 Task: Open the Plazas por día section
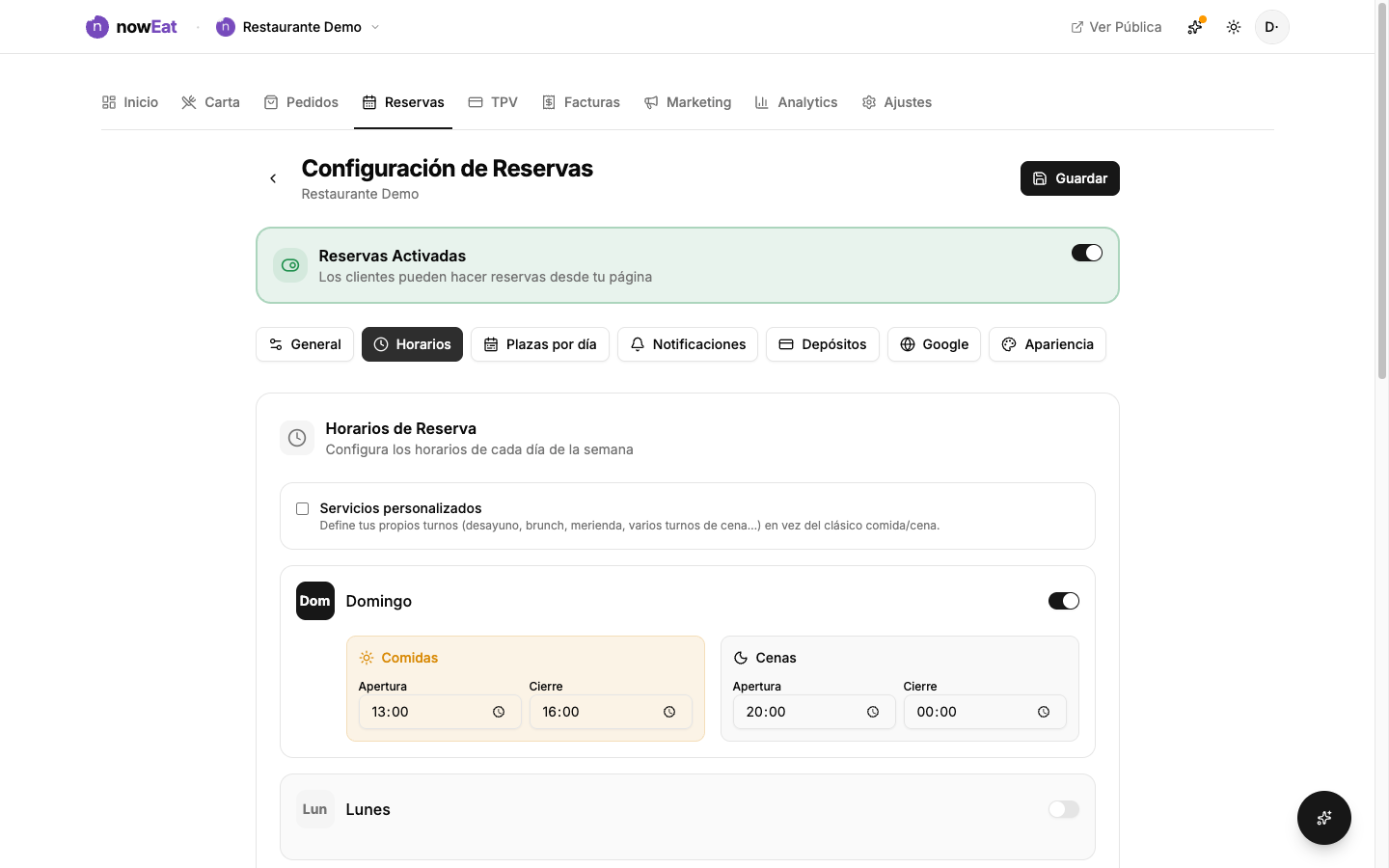point(540,344)
